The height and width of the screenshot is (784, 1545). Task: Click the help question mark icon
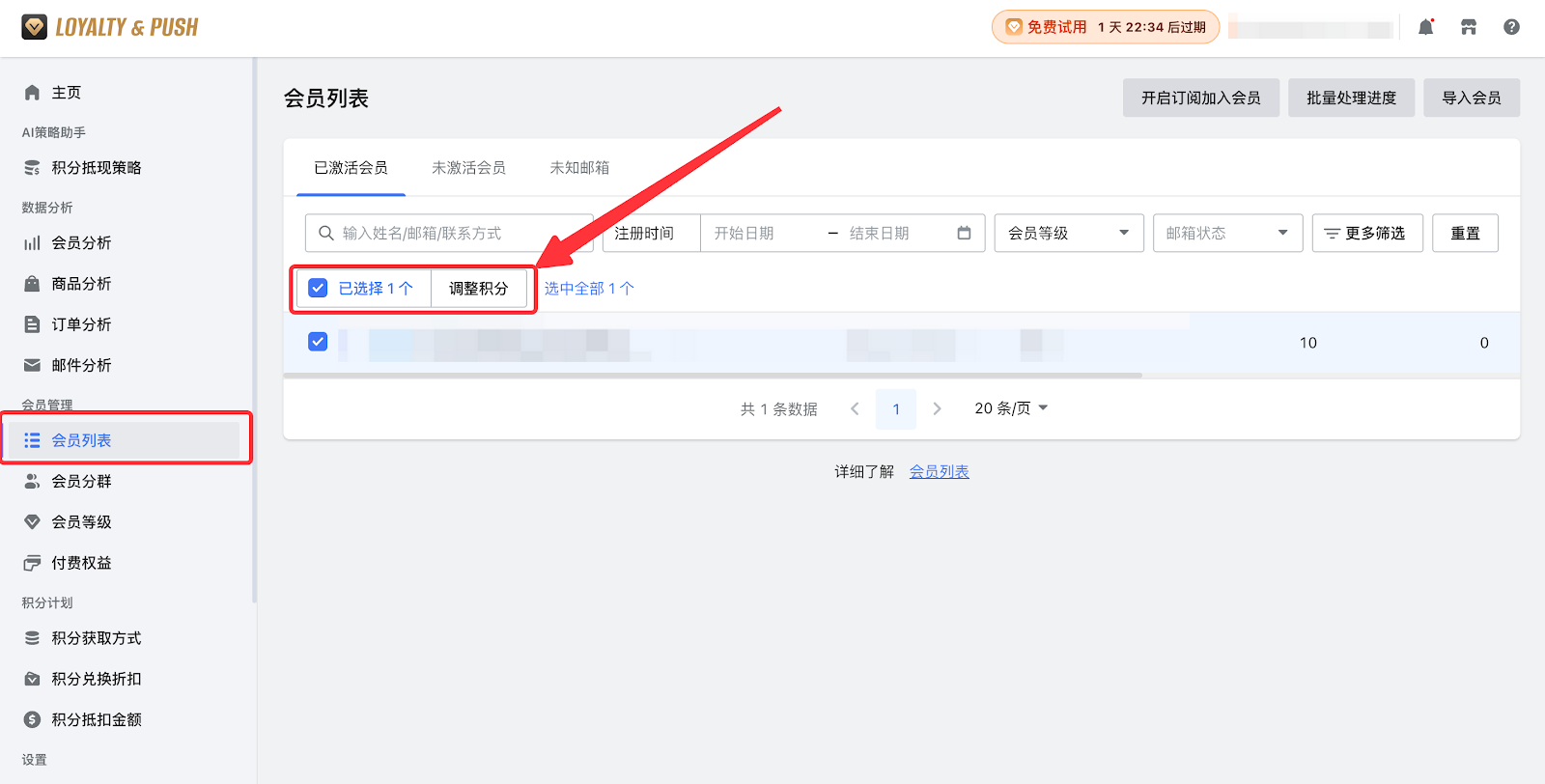tap(1511, 27)
